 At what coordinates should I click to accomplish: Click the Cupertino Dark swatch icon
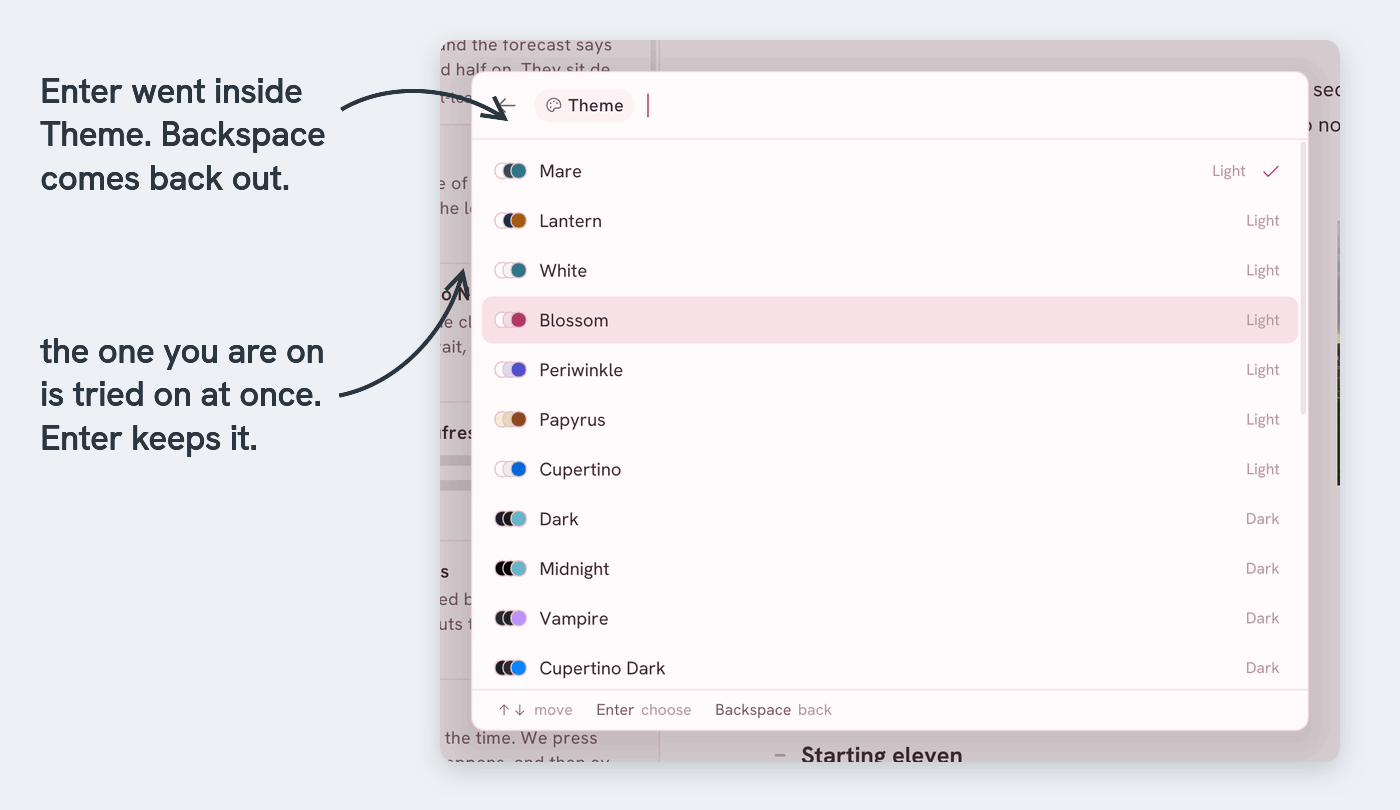[x=511, y=668]
